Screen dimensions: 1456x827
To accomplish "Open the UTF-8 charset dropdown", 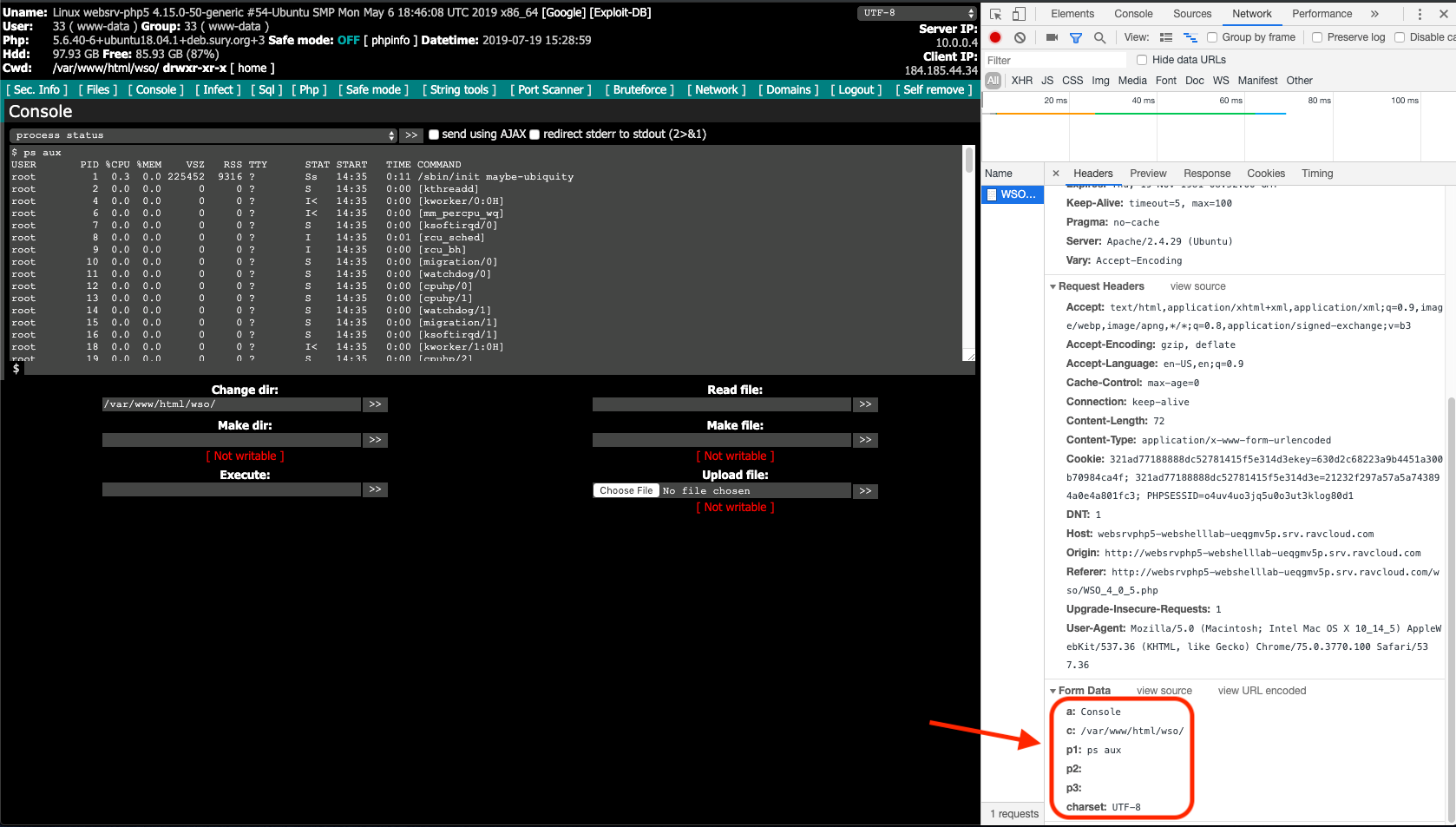I will point(918,13).
